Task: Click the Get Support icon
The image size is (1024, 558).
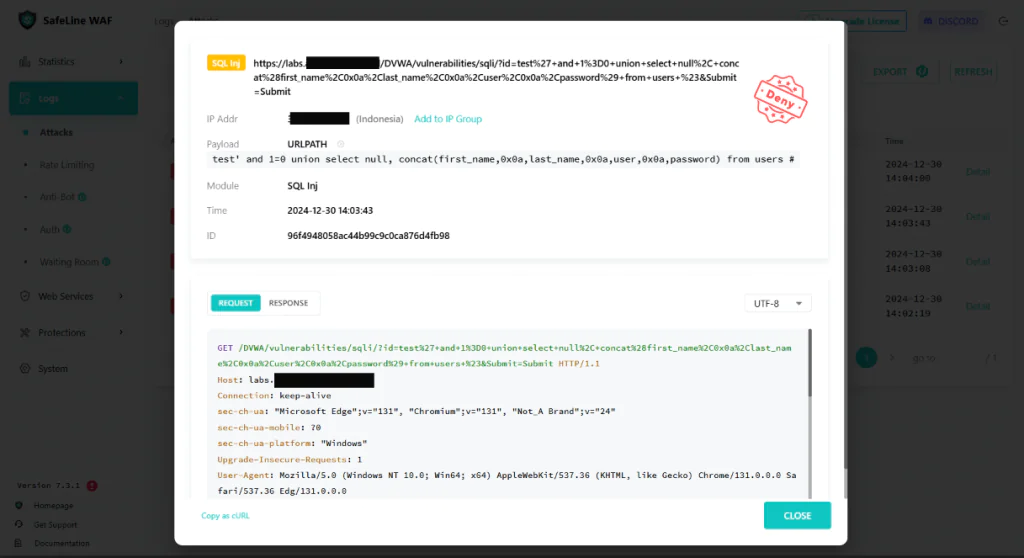Action: point(19,524)
